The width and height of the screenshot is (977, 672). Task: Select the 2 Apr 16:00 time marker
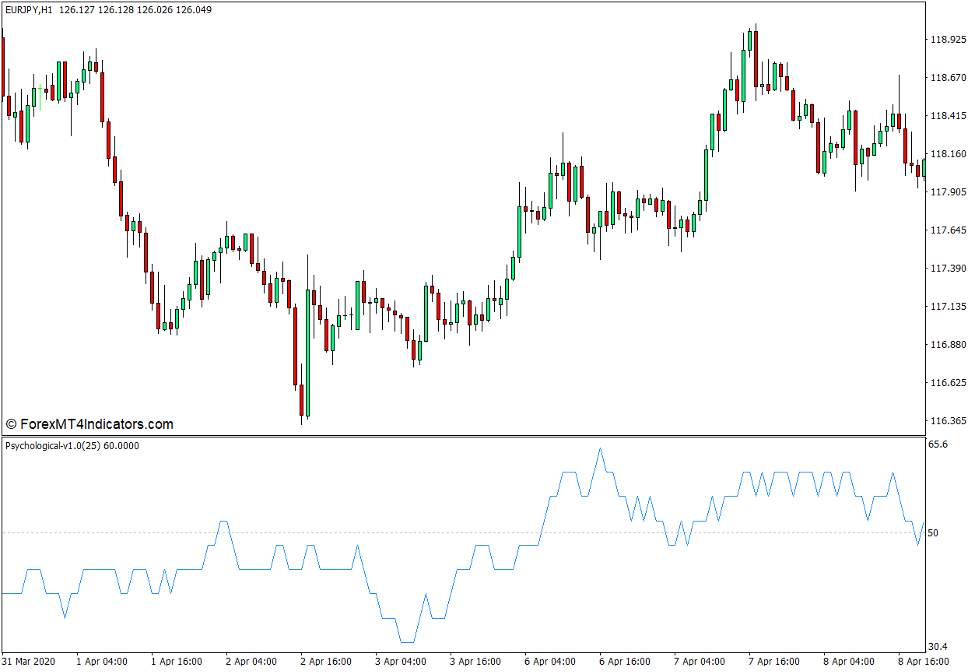pos(328,661)
